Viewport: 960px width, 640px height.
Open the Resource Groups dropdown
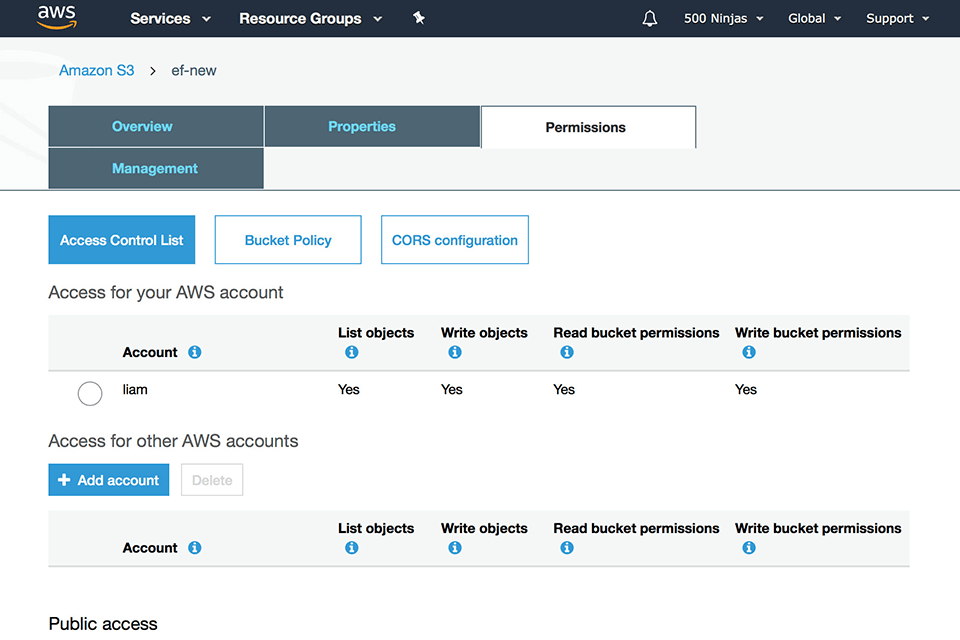click(x=310, y=18)
